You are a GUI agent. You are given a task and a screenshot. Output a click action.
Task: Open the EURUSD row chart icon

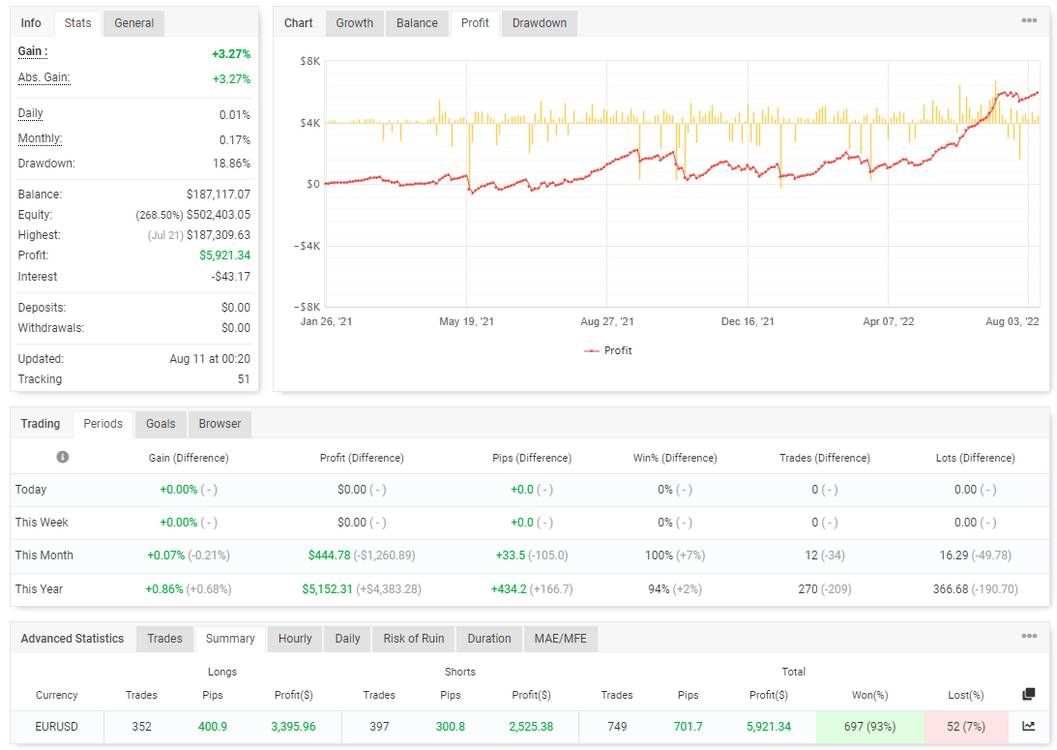pos(1028,726)
